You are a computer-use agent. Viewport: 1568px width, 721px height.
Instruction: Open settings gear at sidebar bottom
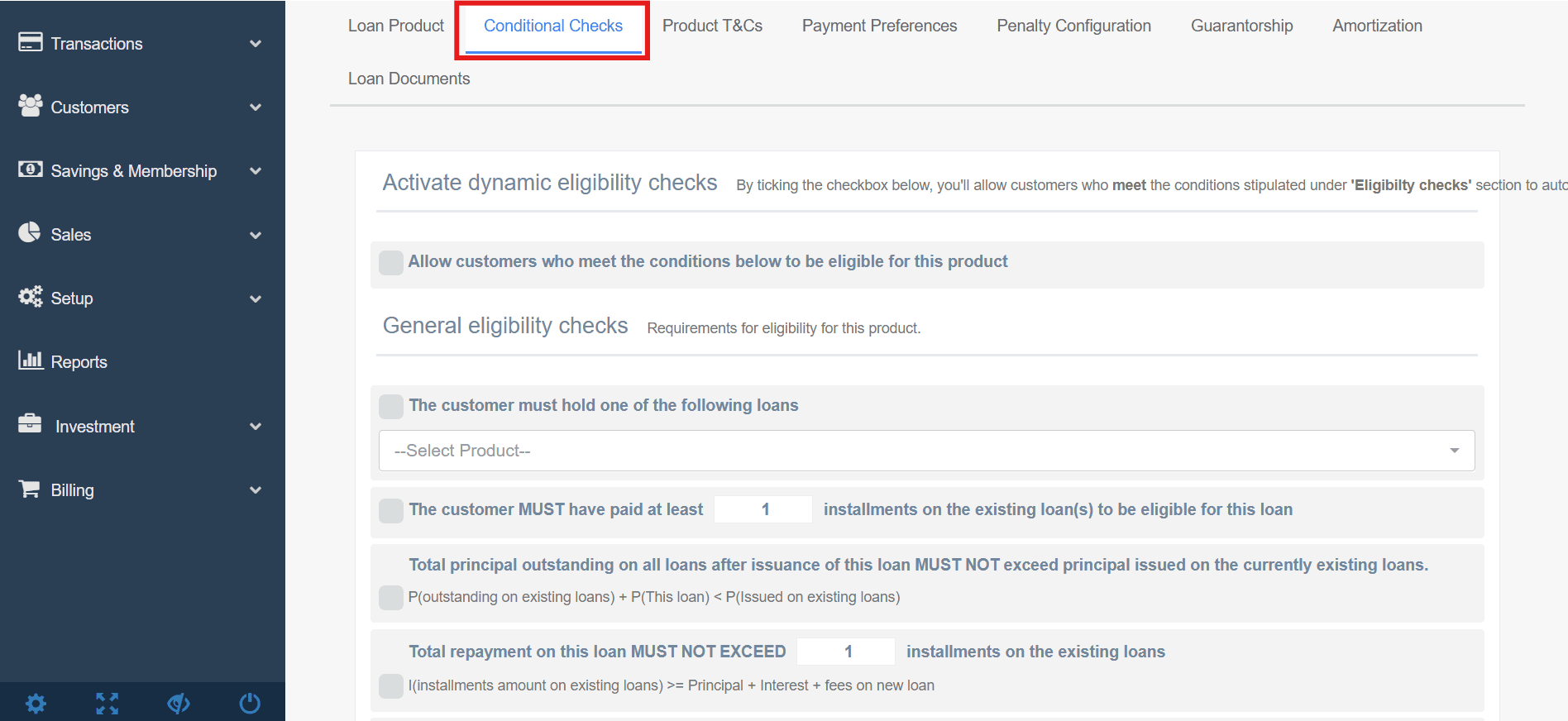pyautogui.click(x=36, y=704)
